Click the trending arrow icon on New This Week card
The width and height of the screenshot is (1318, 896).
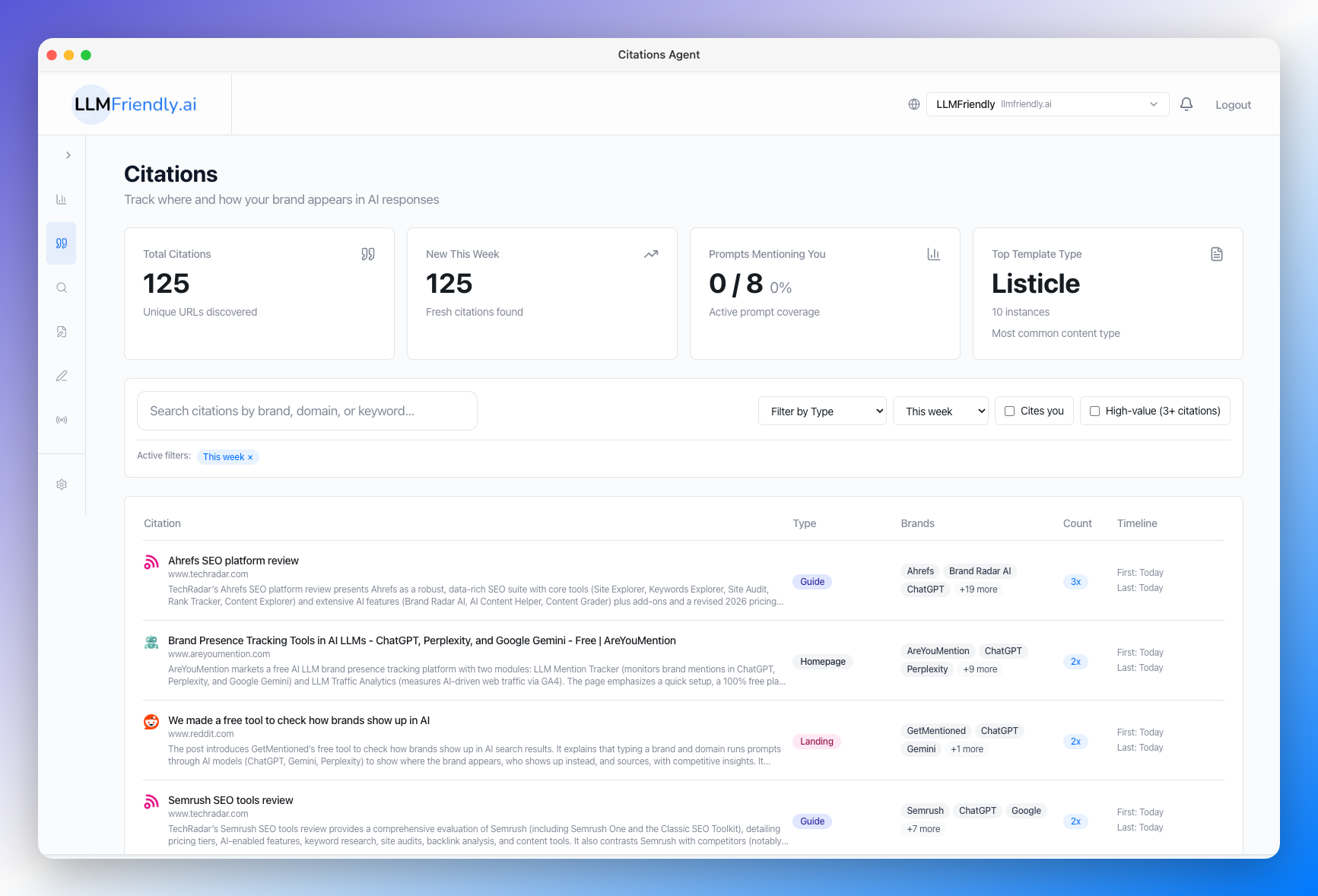click(x=651, y=254)
